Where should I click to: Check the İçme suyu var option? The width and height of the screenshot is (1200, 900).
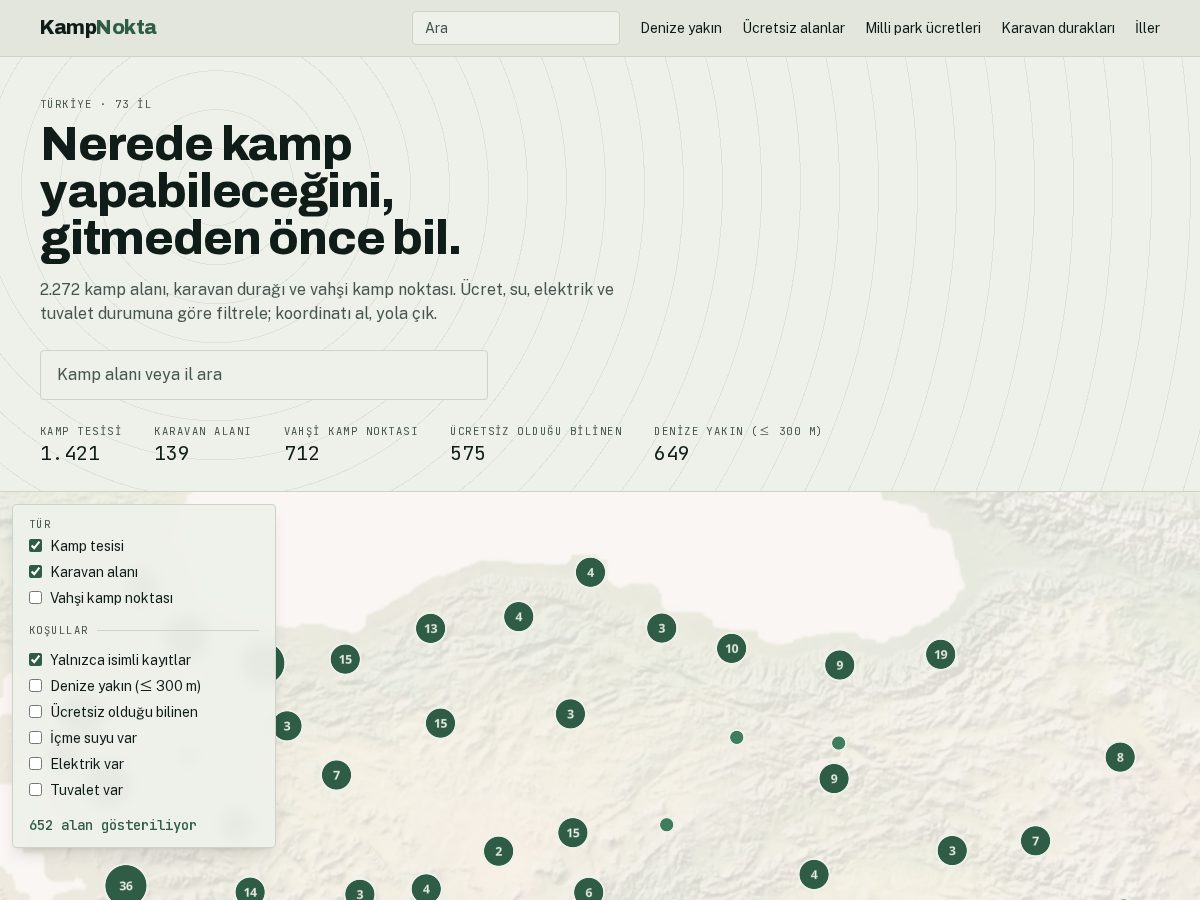click(35, 738)
